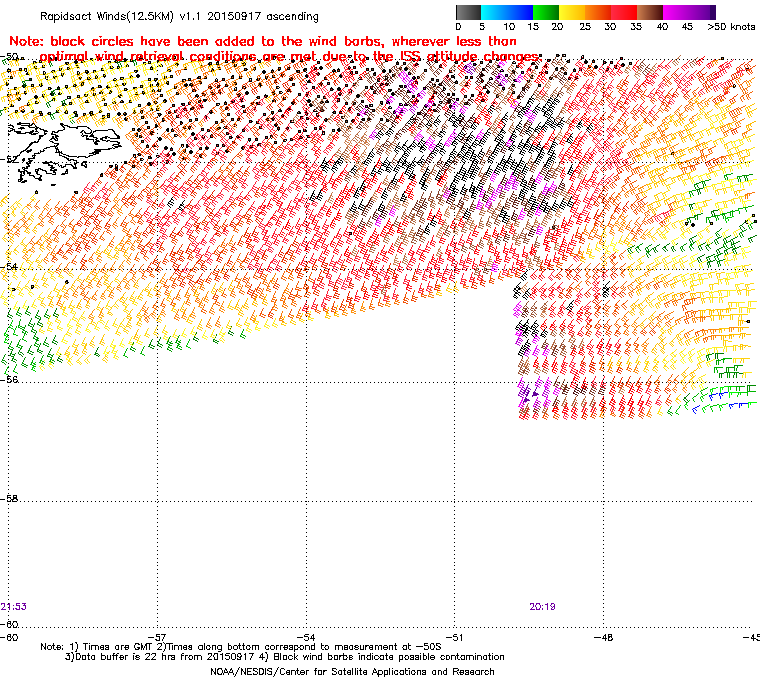Click the '>50 knots' legend label
This screenshot has width=760, height=688.
coord(731,27)
